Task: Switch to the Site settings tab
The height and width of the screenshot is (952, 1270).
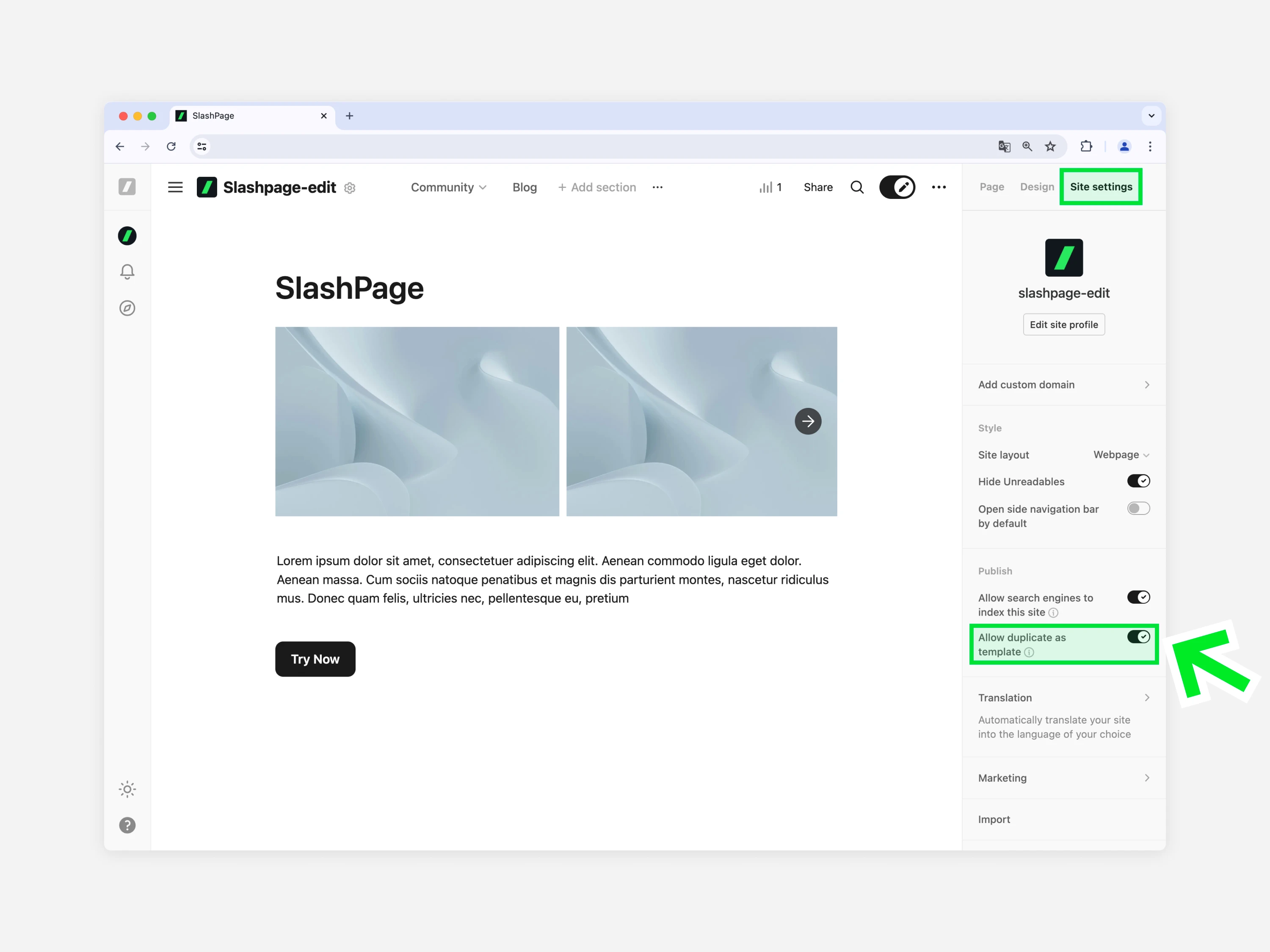Action: pos(1101,187)
